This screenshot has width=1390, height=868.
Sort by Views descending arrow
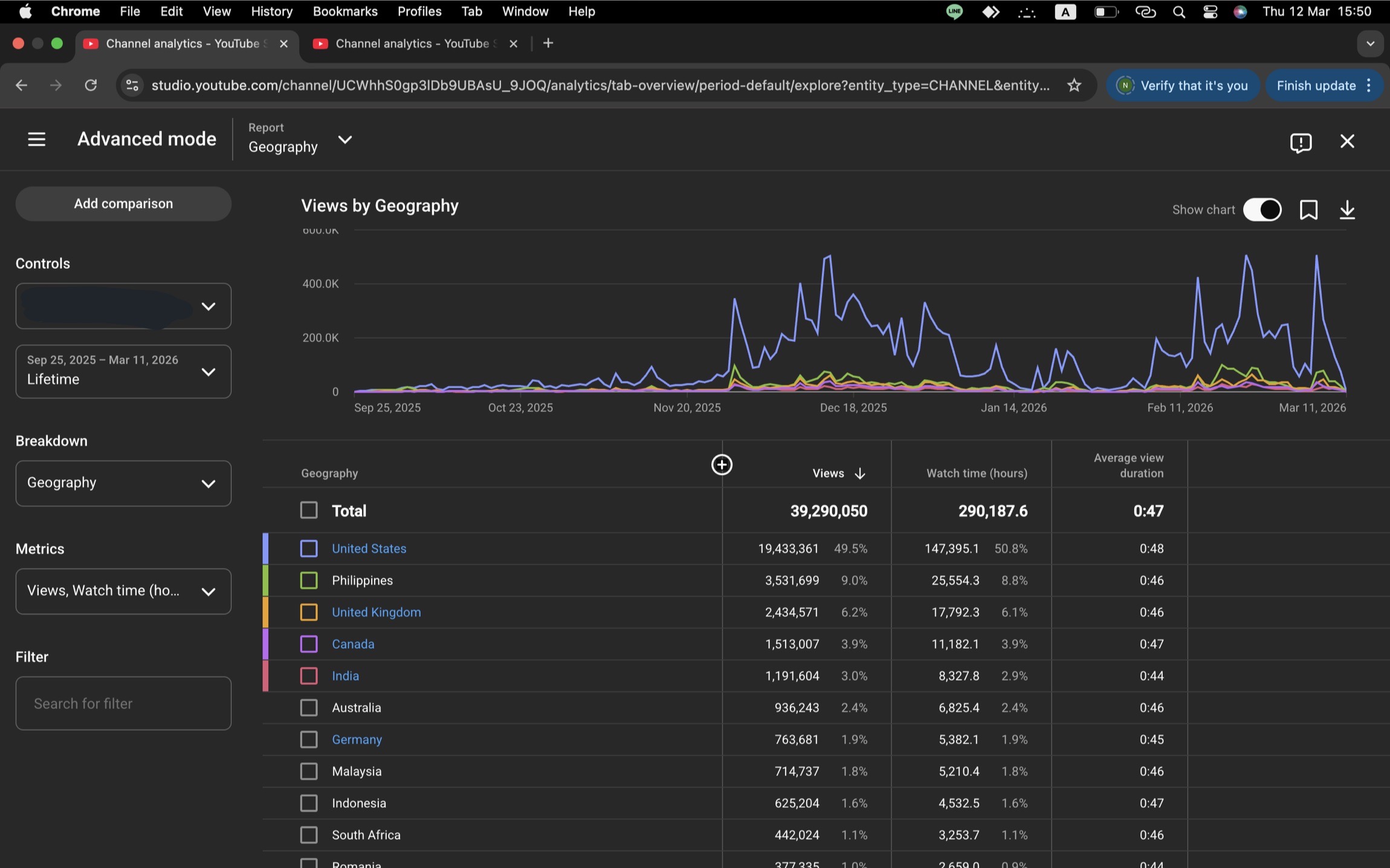click(x=859, y=474)
